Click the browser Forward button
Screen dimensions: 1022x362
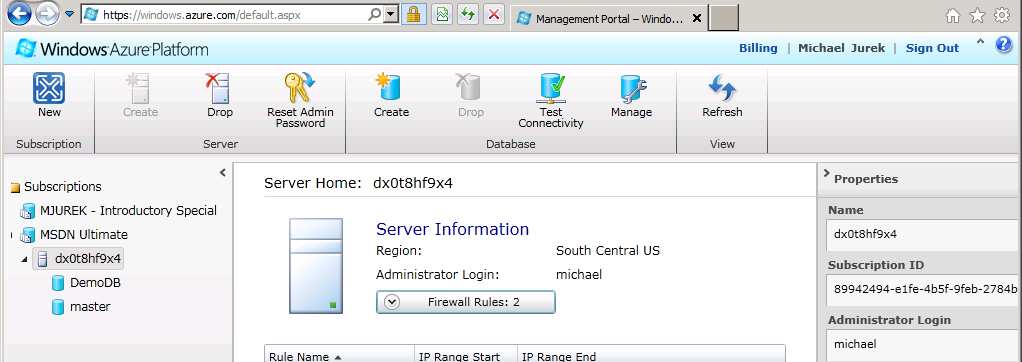48,14
